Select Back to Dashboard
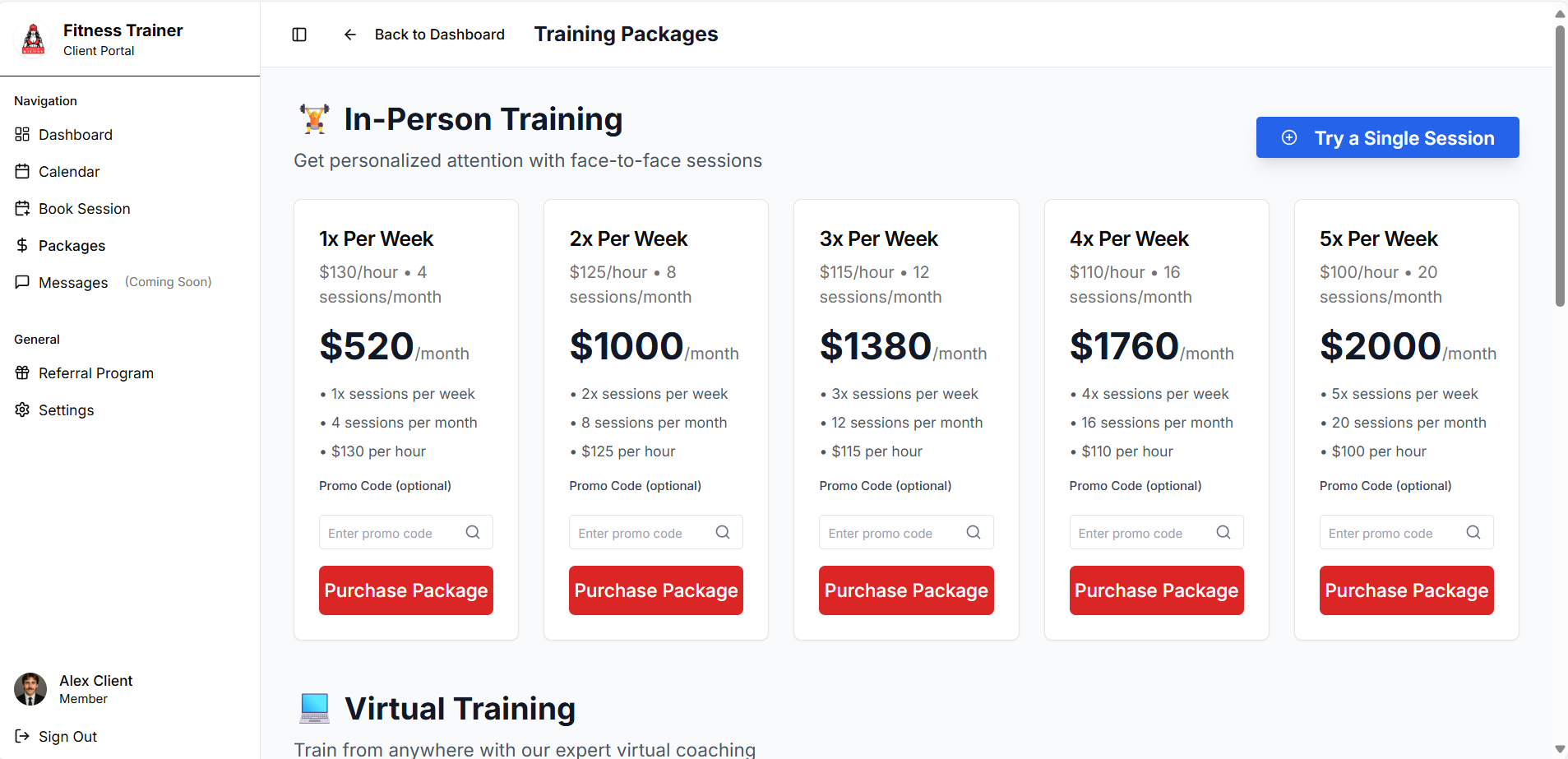 click(x=439, y=35)
